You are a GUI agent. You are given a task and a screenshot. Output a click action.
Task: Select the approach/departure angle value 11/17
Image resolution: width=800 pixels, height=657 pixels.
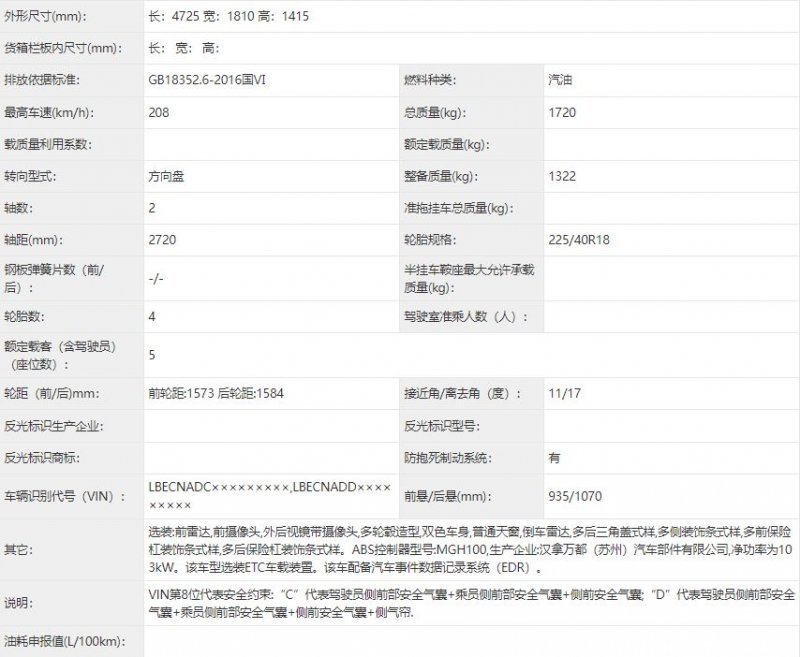(x=564, y=393)
